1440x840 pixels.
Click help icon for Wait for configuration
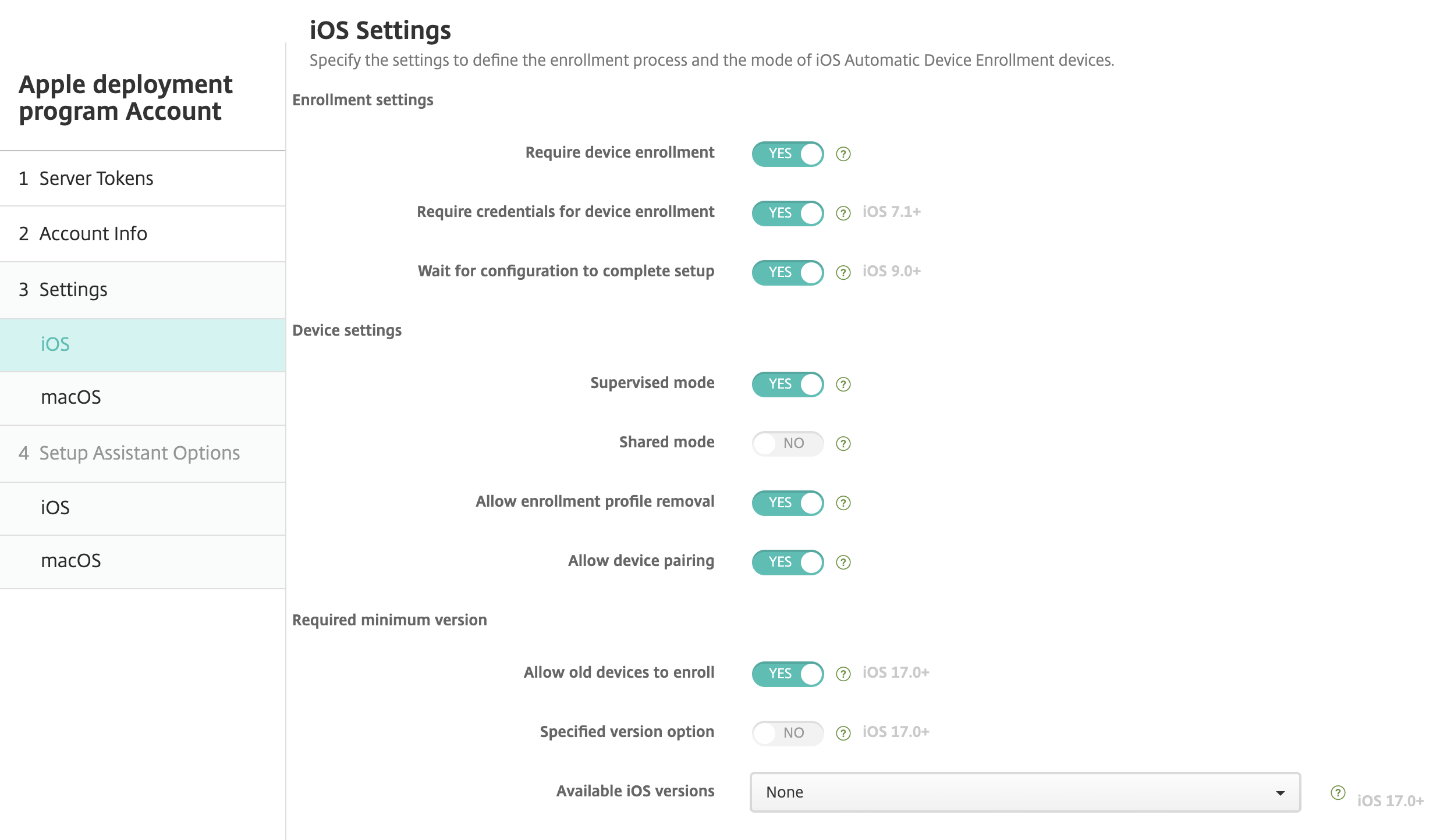[843, 273]
